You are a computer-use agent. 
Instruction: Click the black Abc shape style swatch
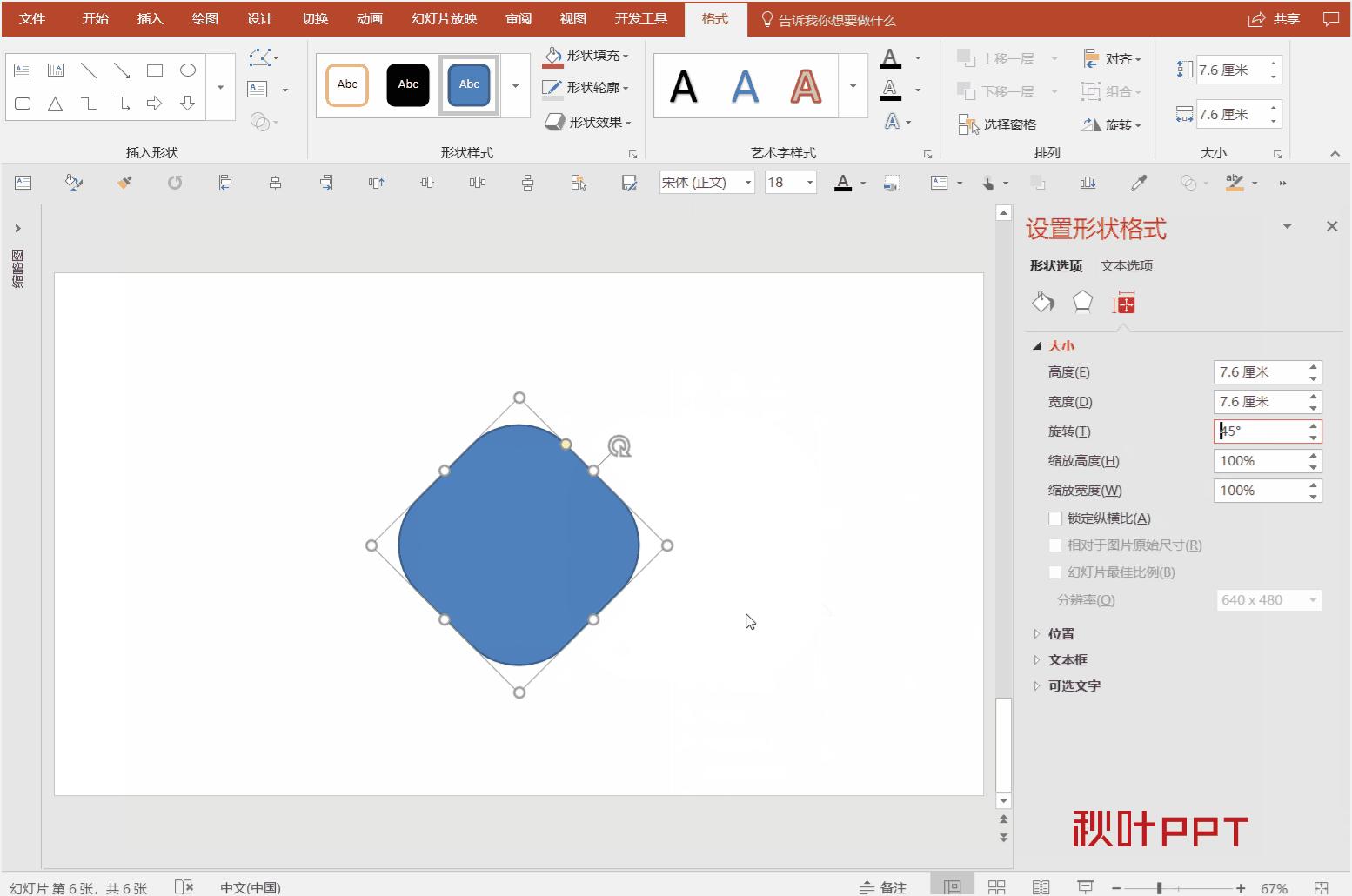tap(408, 84)
